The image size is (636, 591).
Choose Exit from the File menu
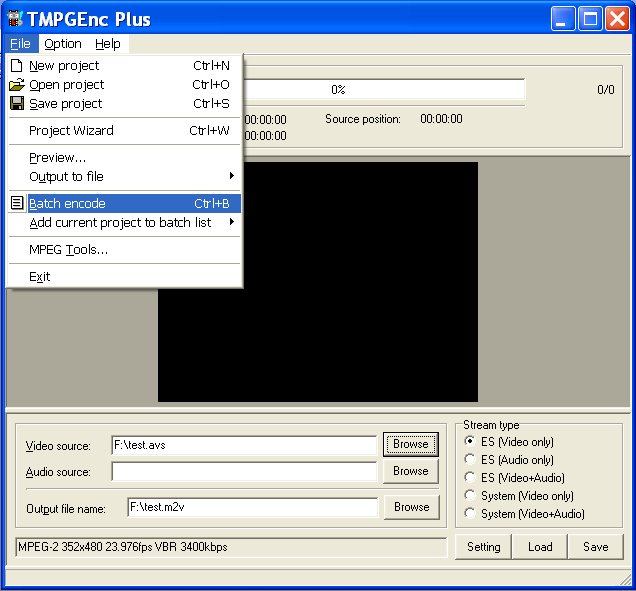tap(125, 277)
